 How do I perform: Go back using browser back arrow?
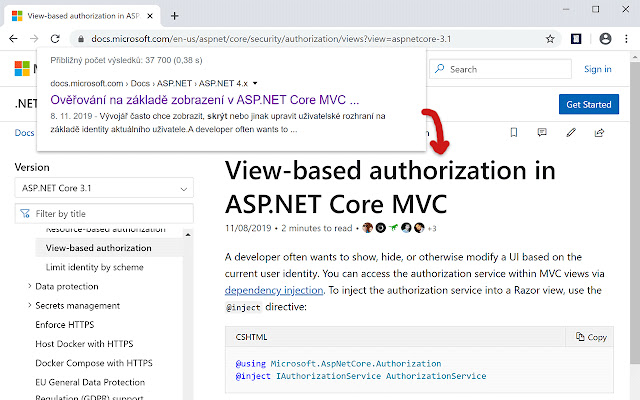click(13, 39)
